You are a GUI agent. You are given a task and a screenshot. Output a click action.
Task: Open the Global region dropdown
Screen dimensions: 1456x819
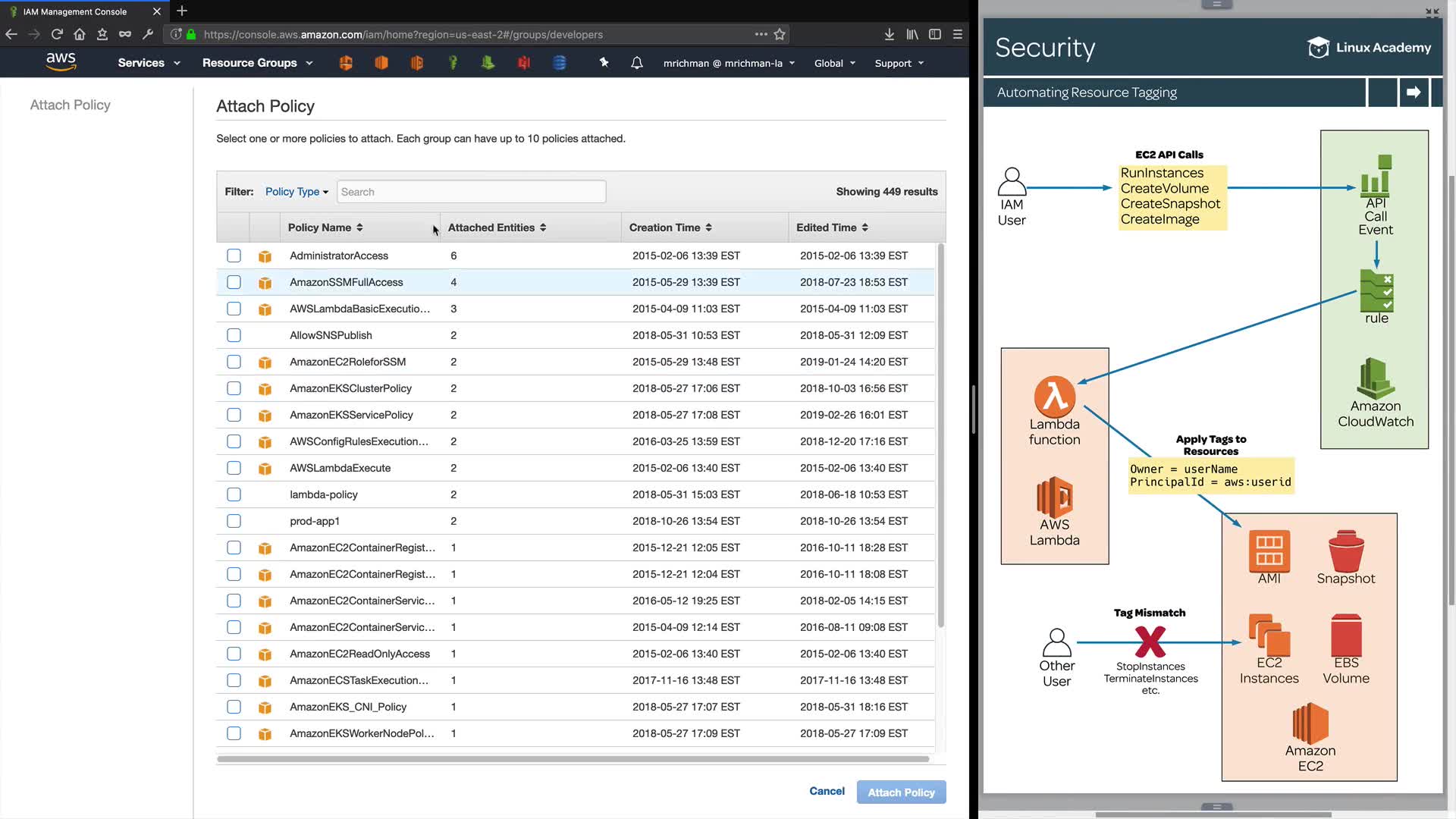pyautogui.click(x=834, y=63)
